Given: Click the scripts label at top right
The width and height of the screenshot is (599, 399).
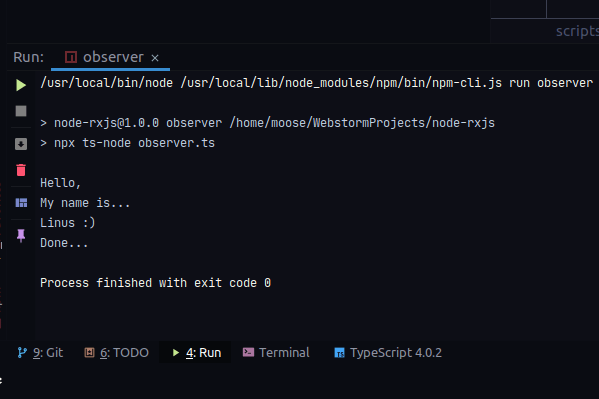Looking at the screenshot, I should point(577,31).
